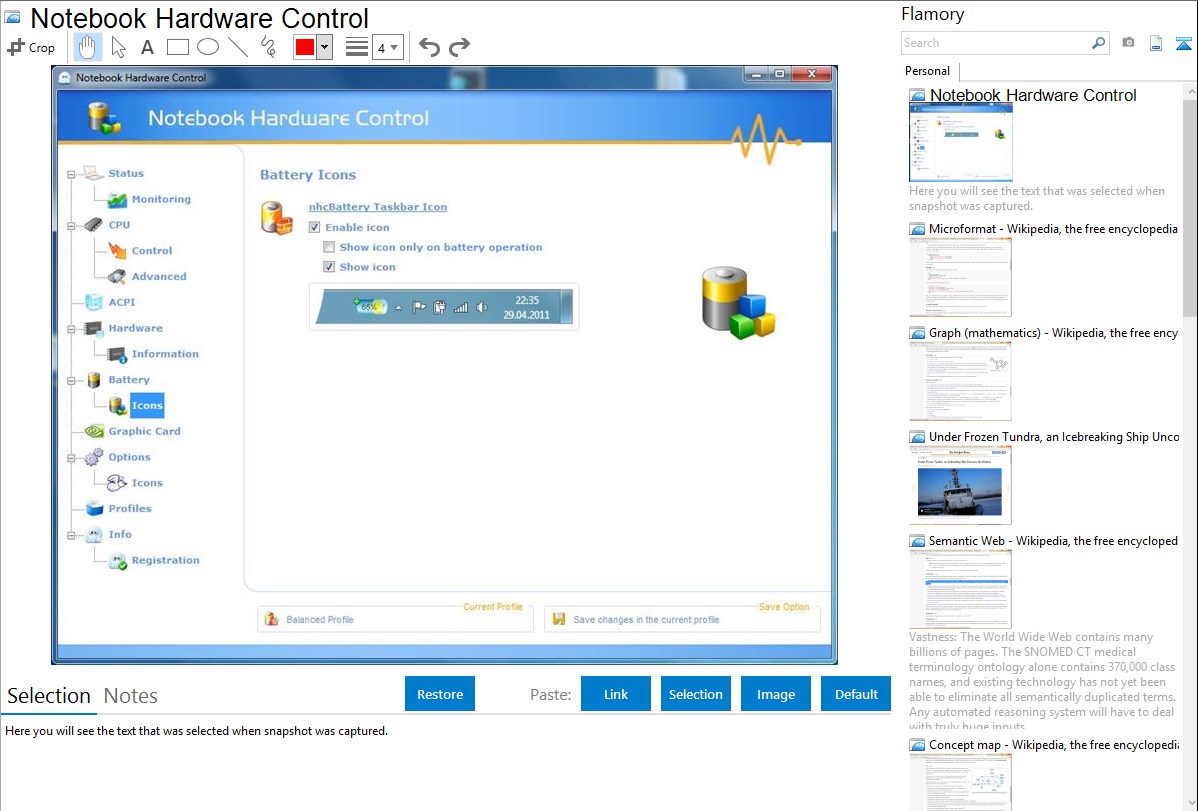Select the Crop tool
This screenshot has height=811, width=1198.
(x=31, y=47)
